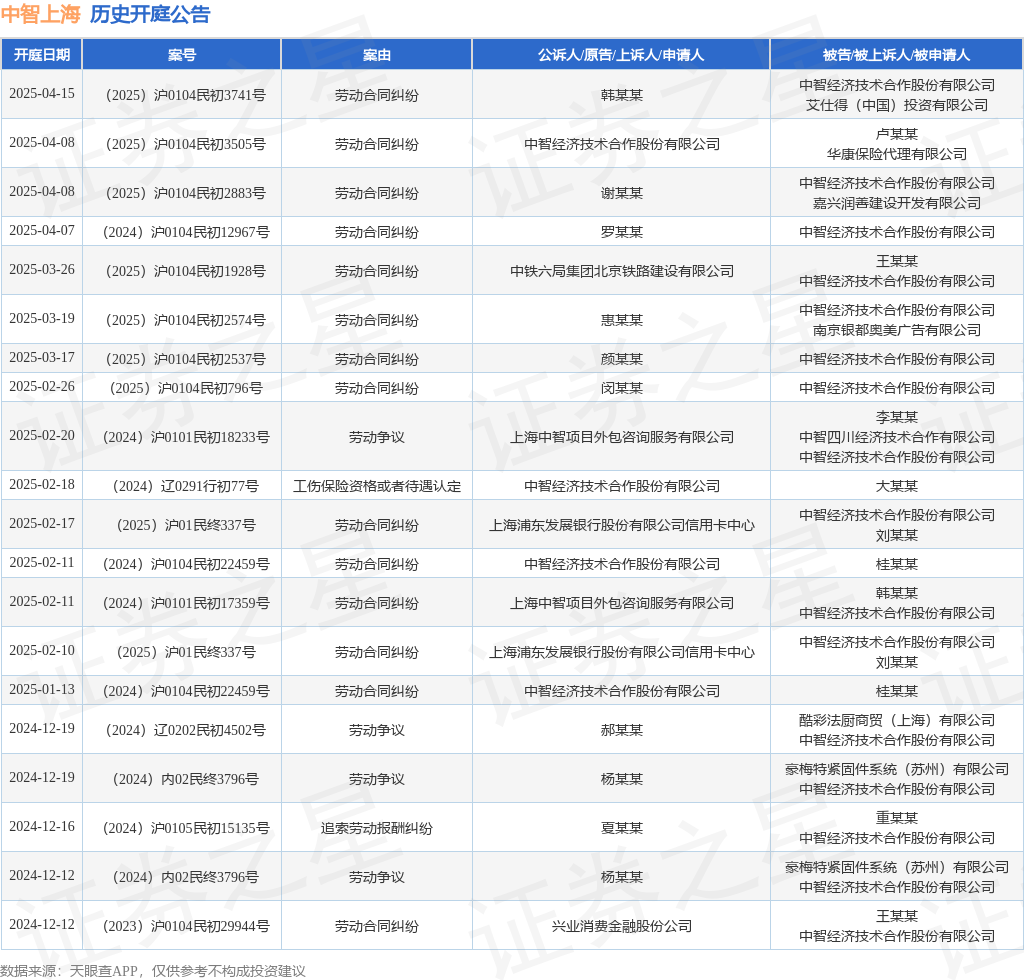Click date cell 2025-02-26
Image resolution: width=1024 pixels, height=980 pixels.
tap(42, 387)
